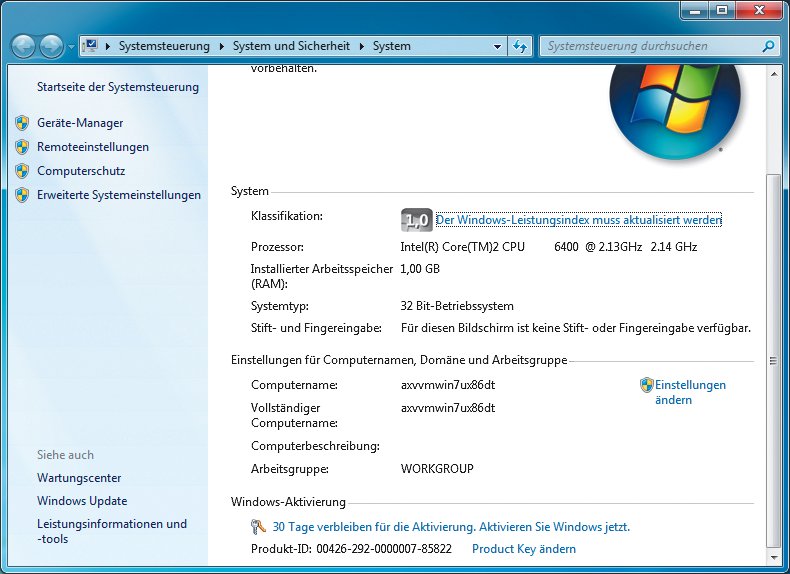Viewport: 790px width, 574px height.
Task: Click the scrollbar up arrow
Action: click(x=774, y=74)
